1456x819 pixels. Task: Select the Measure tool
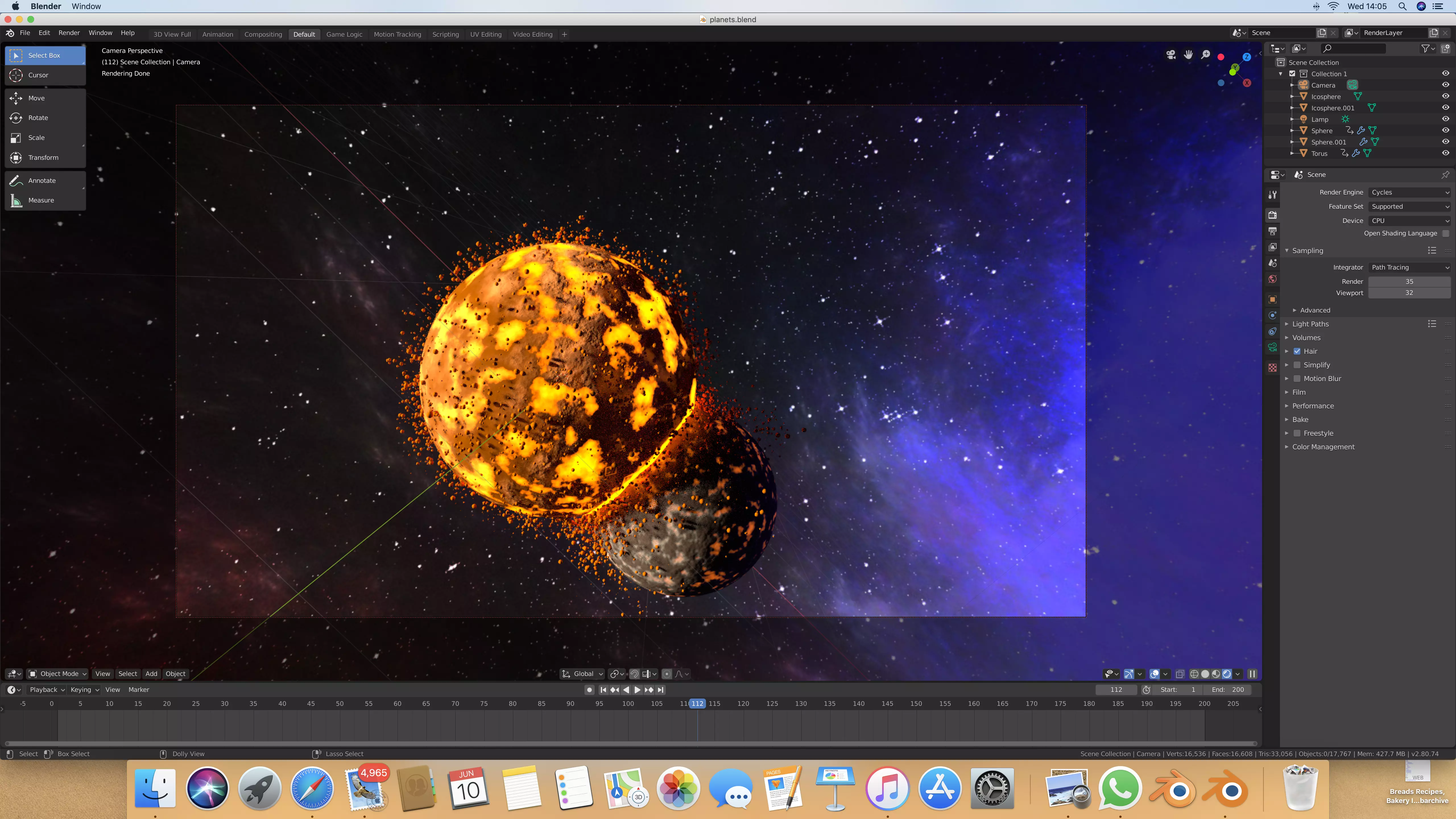click(45, 201)
